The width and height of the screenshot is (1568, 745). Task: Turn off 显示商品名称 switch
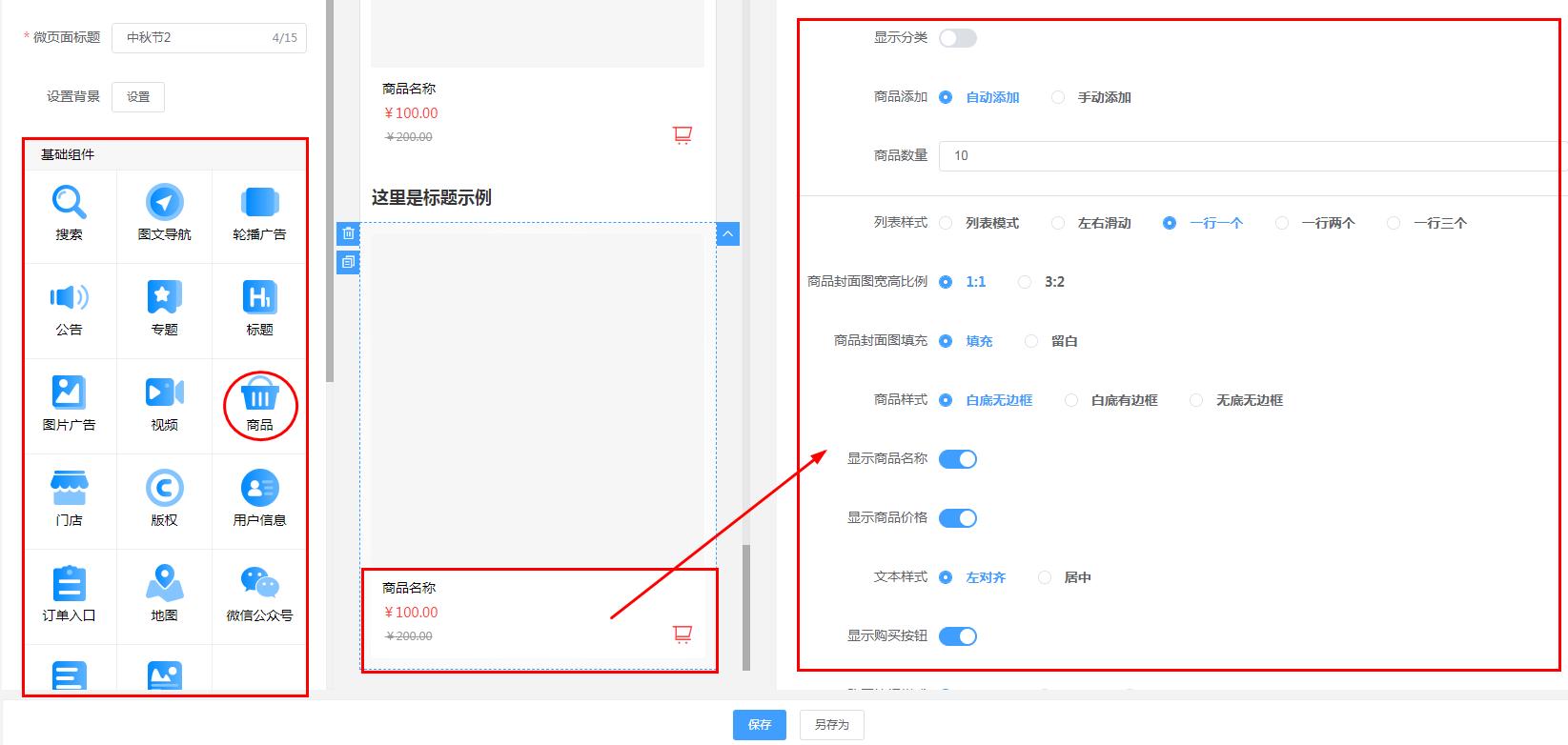(x=958, y=459)
